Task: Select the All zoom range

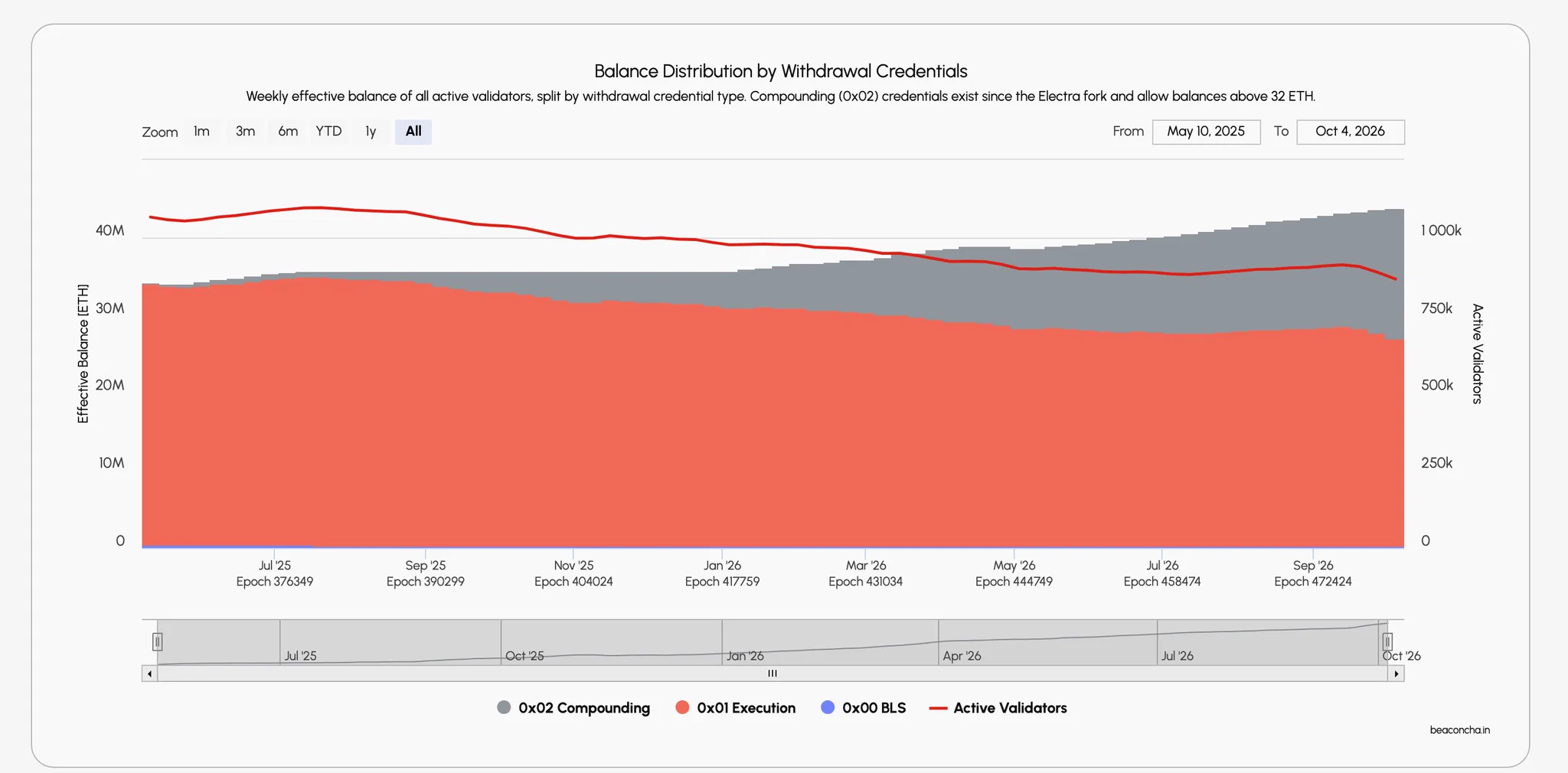Action: click(413, 132)
